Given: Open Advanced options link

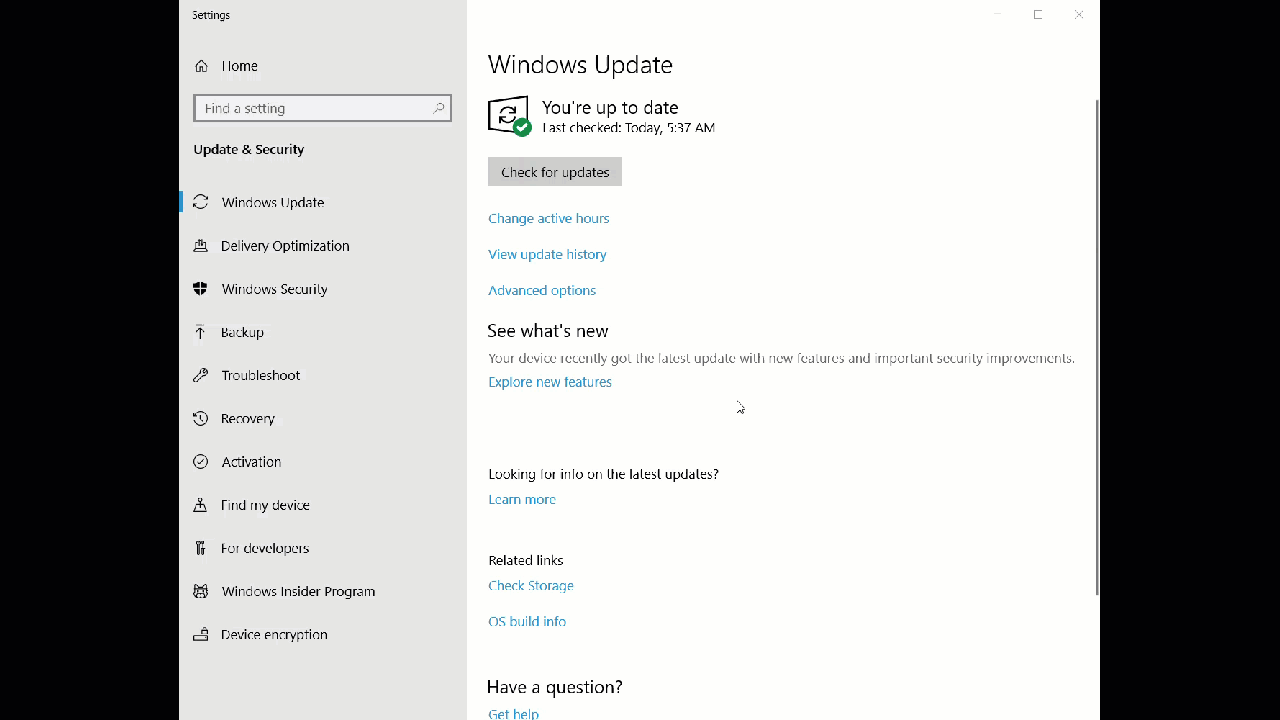Looking at the screenshot, I should 542,290.
